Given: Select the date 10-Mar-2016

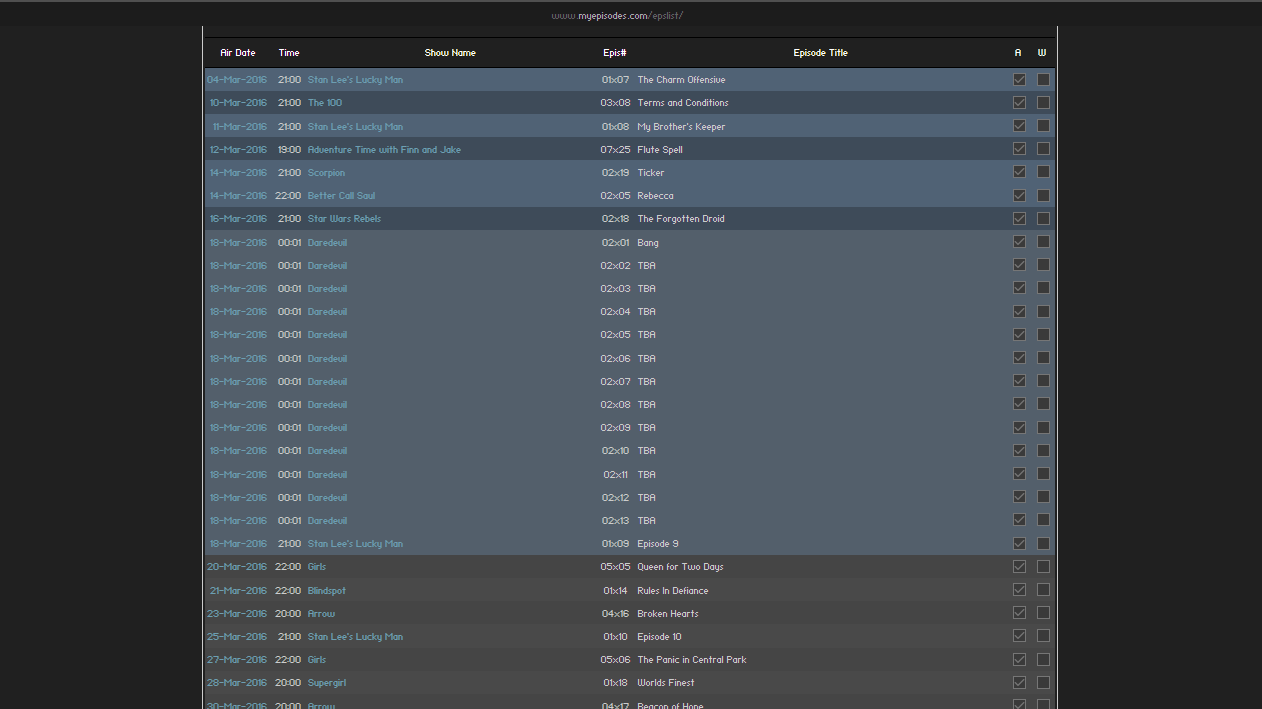Looking at the screenshot, I should point(238,103).
